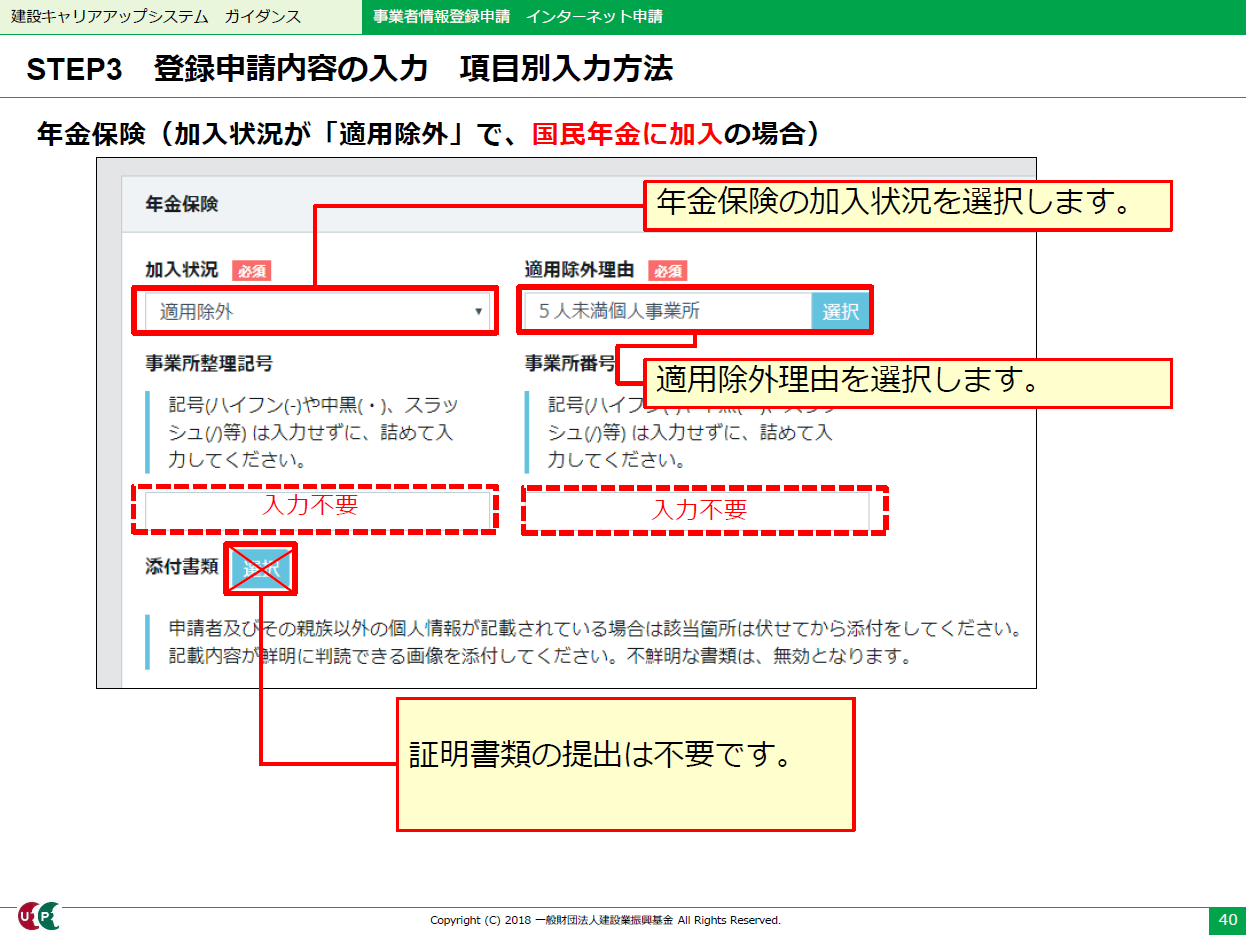Click the 事業所整理記号 label
1246x935 pixels.
(x=209, y=363)
